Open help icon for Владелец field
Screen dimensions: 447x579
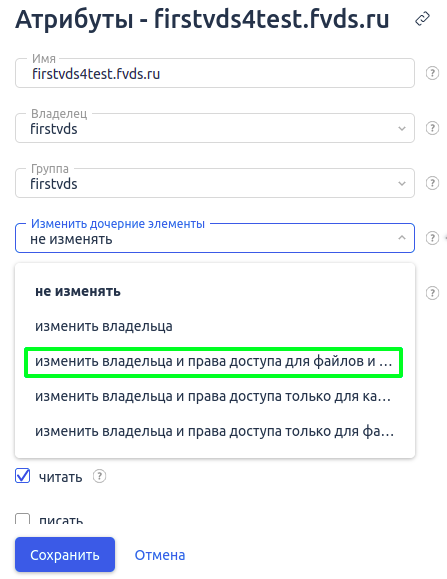[432, 128]
